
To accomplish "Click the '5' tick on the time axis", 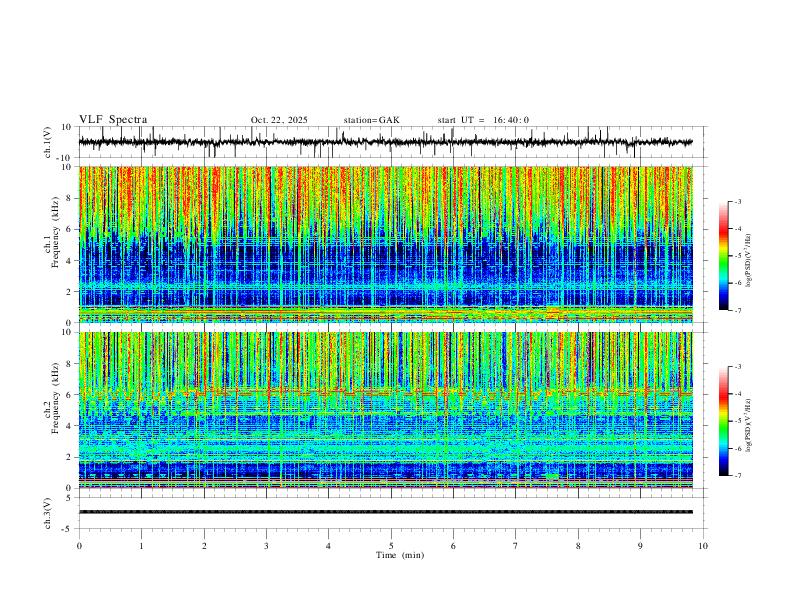I will [391, 546].
